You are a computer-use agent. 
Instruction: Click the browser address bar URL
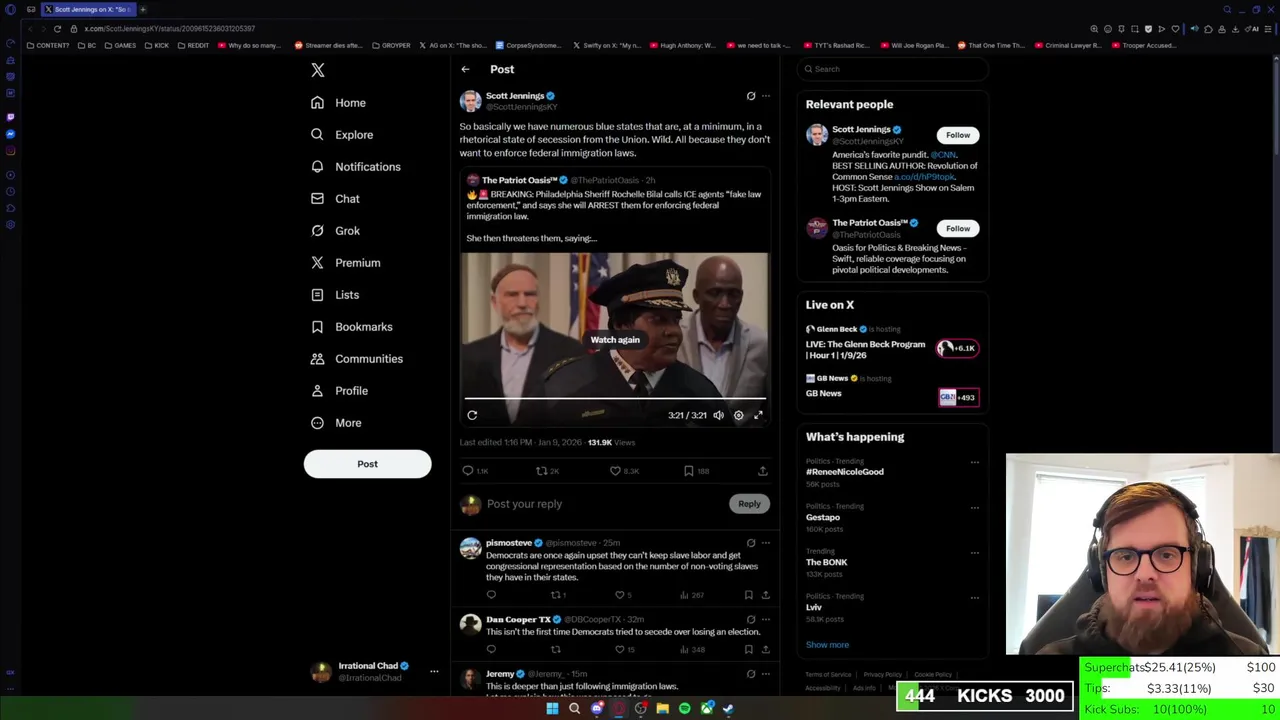coord(170,29)
